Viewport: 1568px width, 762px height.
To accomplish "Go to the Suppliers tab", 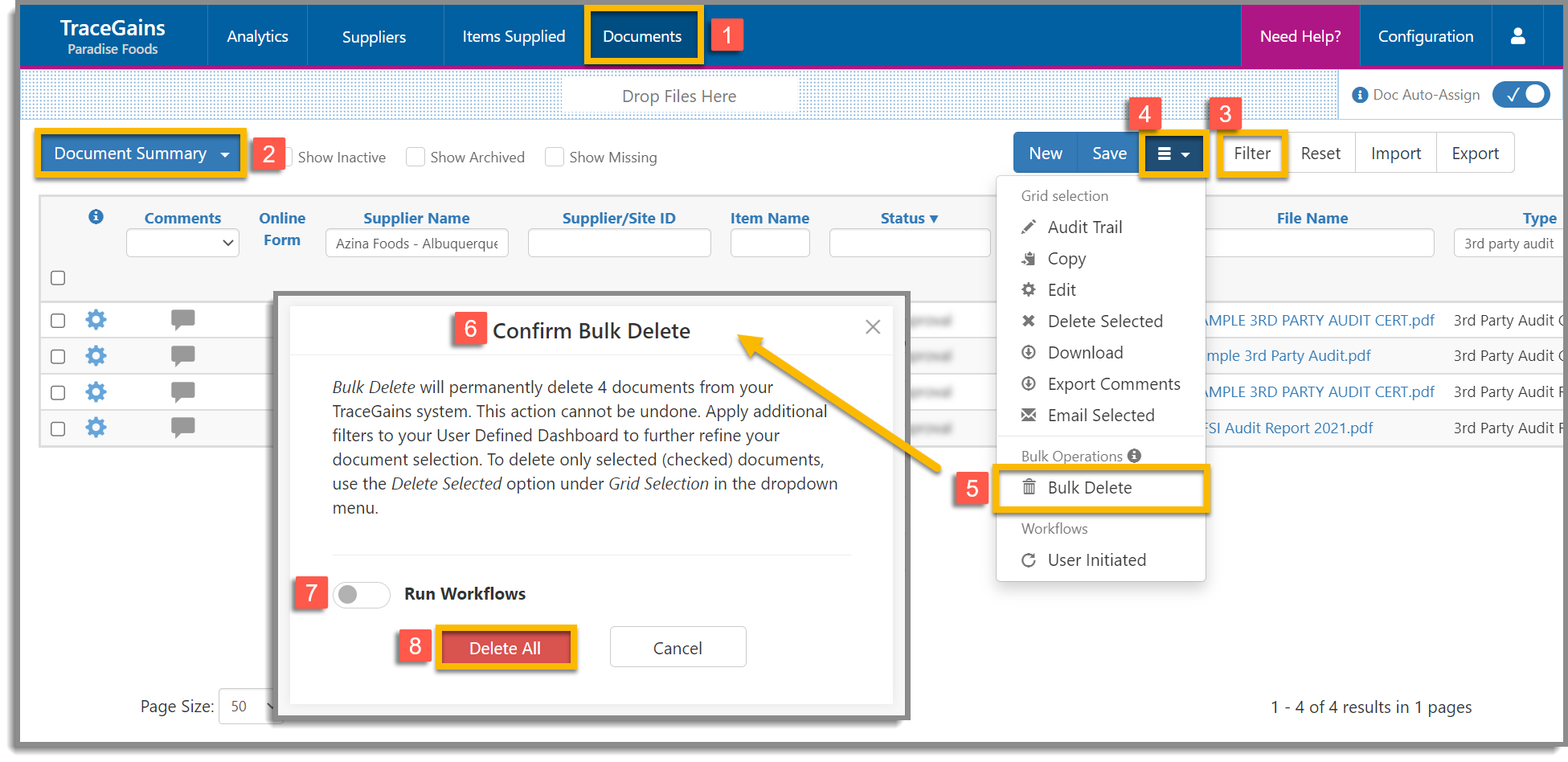I will (x=374, y=37).
